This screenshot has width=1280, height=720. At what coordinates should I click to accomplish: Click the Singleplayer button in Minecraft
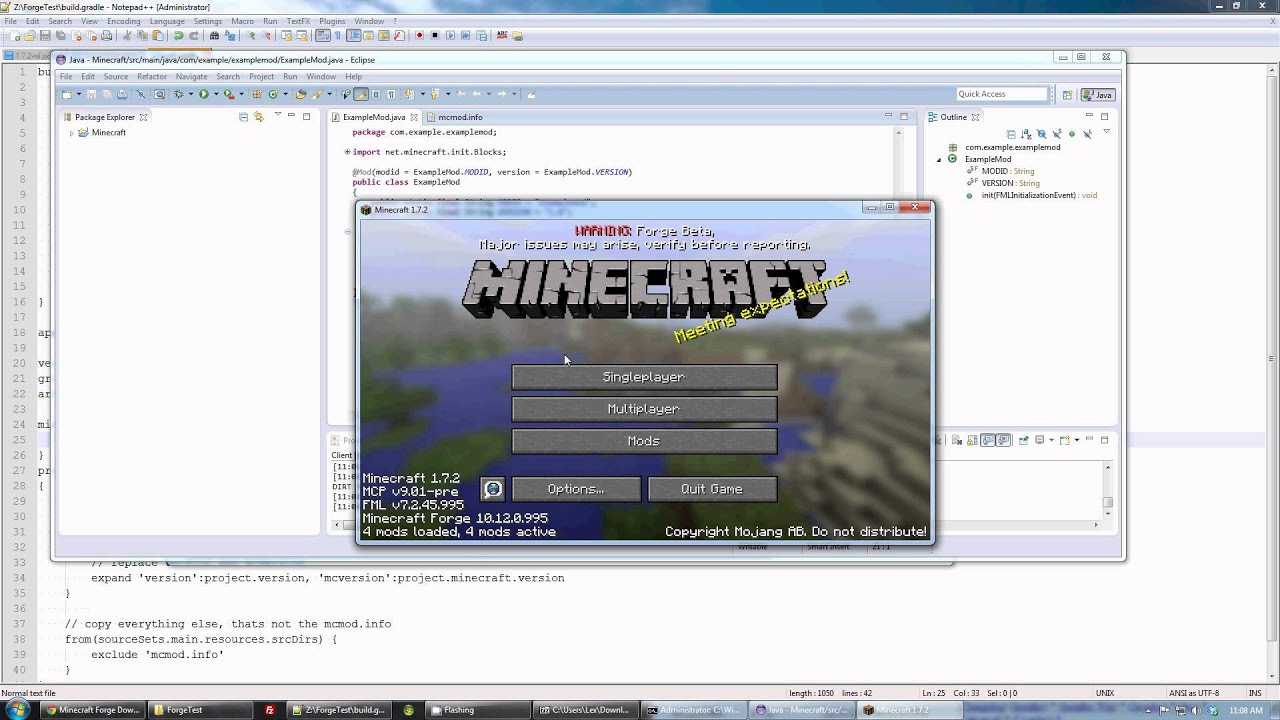(x=644, y=377)
